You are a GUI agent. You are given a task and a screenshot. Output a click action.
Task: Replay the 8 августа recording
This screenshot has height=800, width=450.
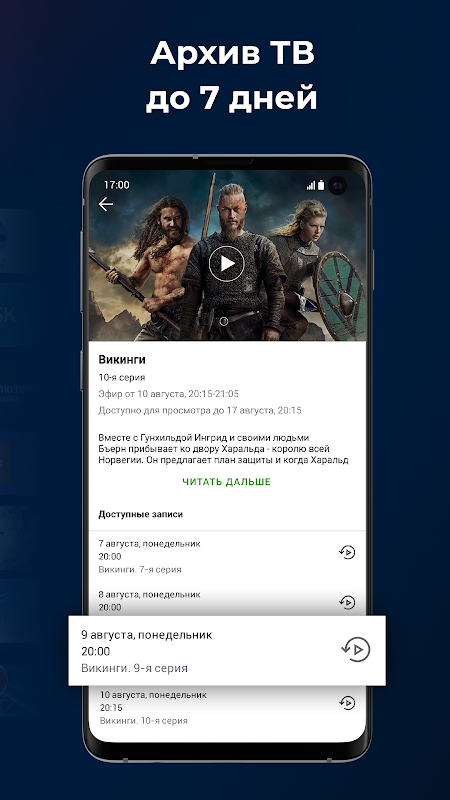pos(347,603)
